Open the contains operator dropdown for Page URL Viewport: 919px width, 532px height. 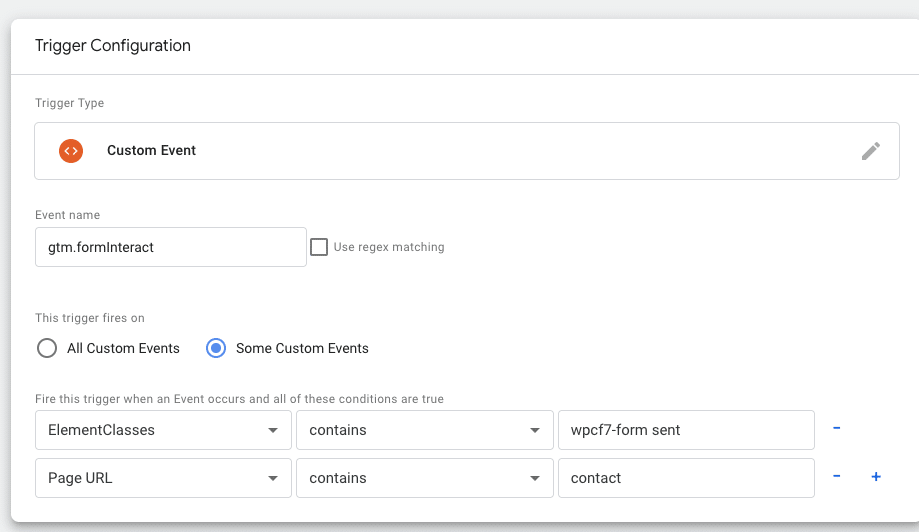424,478
